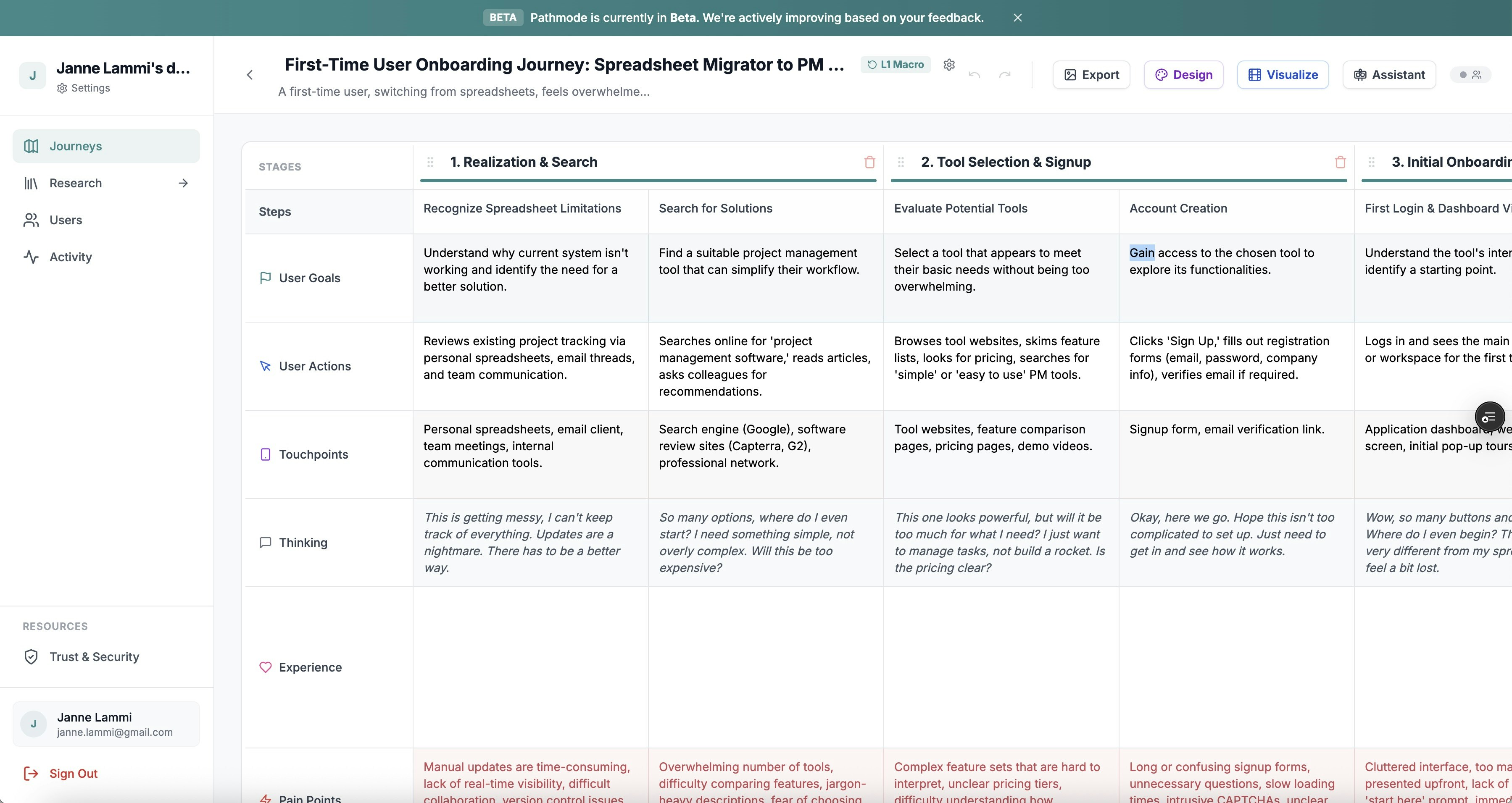The image size is (1512, 803).
Task: Dismiss the Beta announcement banner
Action: (1018, 18)
